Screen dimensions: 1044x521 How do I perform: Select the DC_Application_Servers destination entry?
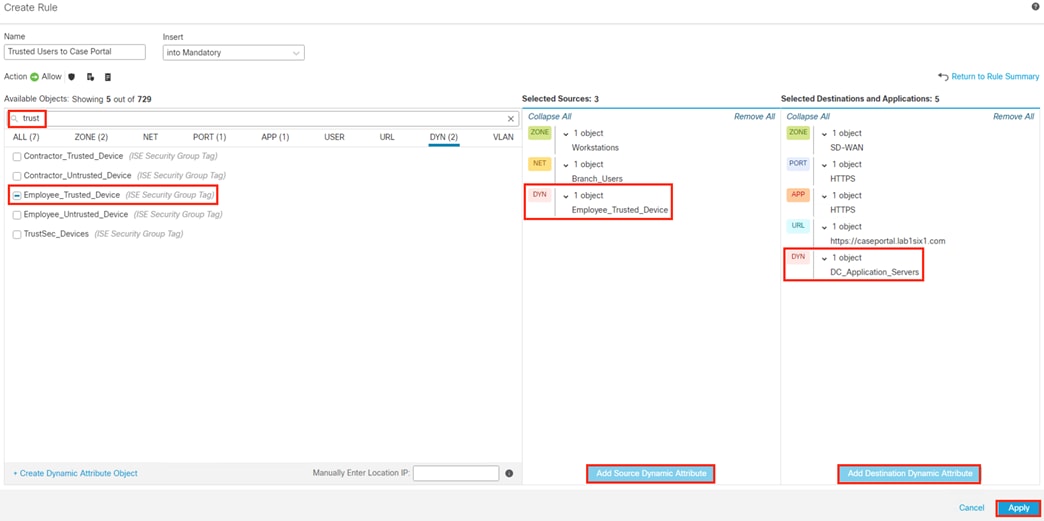[x=874, y=272]
